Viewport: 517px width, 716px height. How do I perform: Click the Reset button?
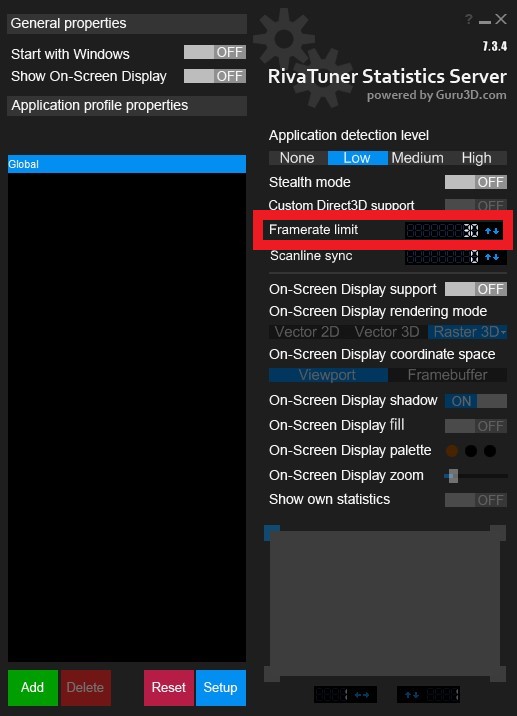pos(169,688)
